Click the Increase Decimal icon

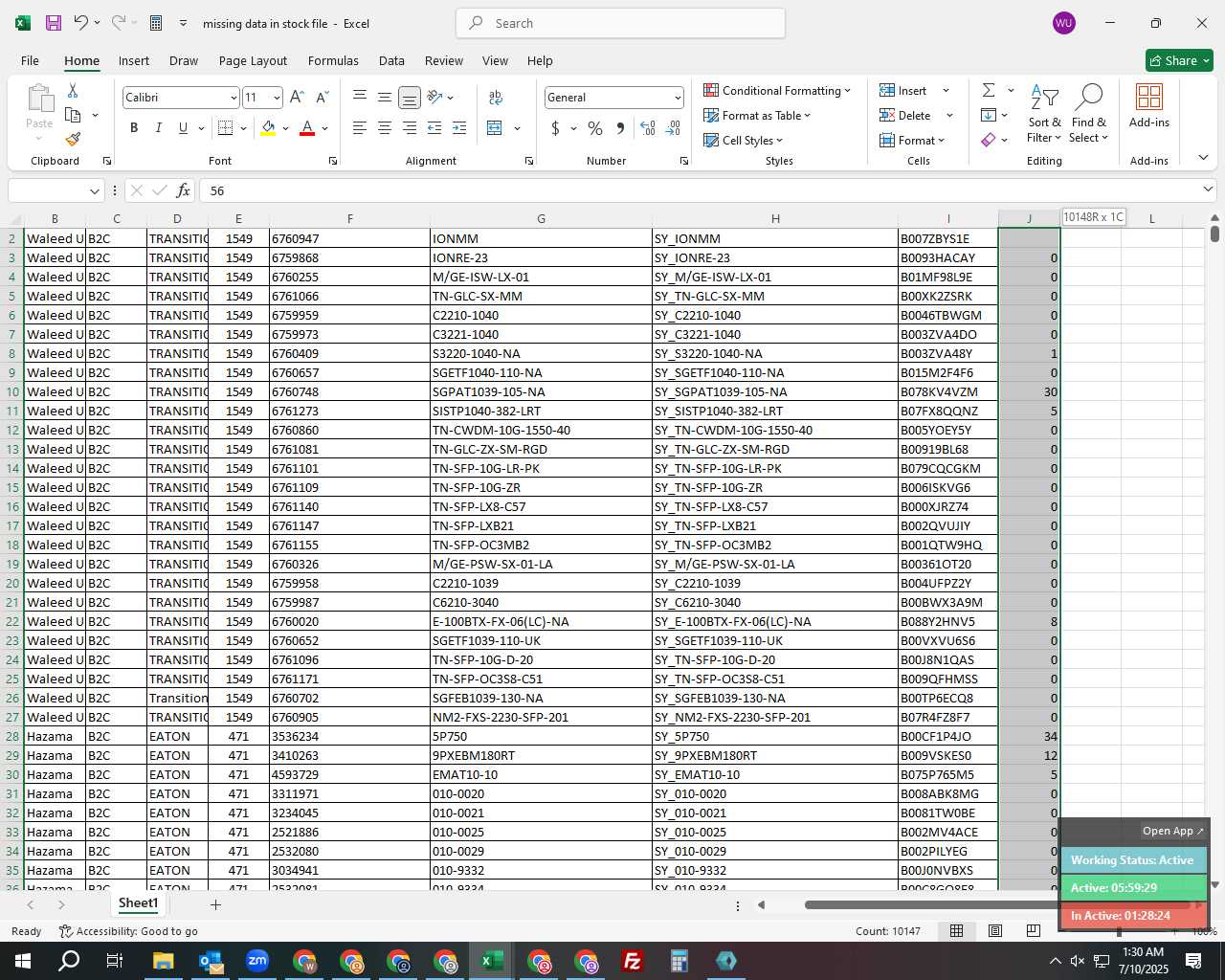[x=648, y=127]
